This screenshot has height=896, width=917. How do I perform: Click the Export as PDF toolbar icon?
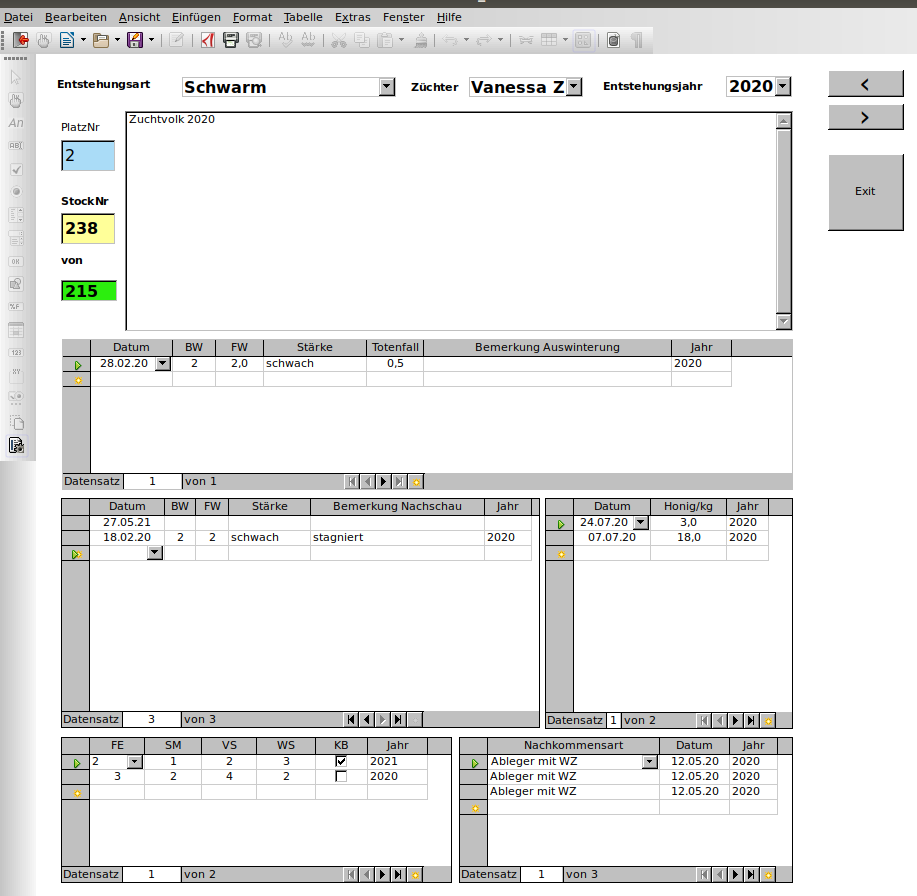coord(207,40)
